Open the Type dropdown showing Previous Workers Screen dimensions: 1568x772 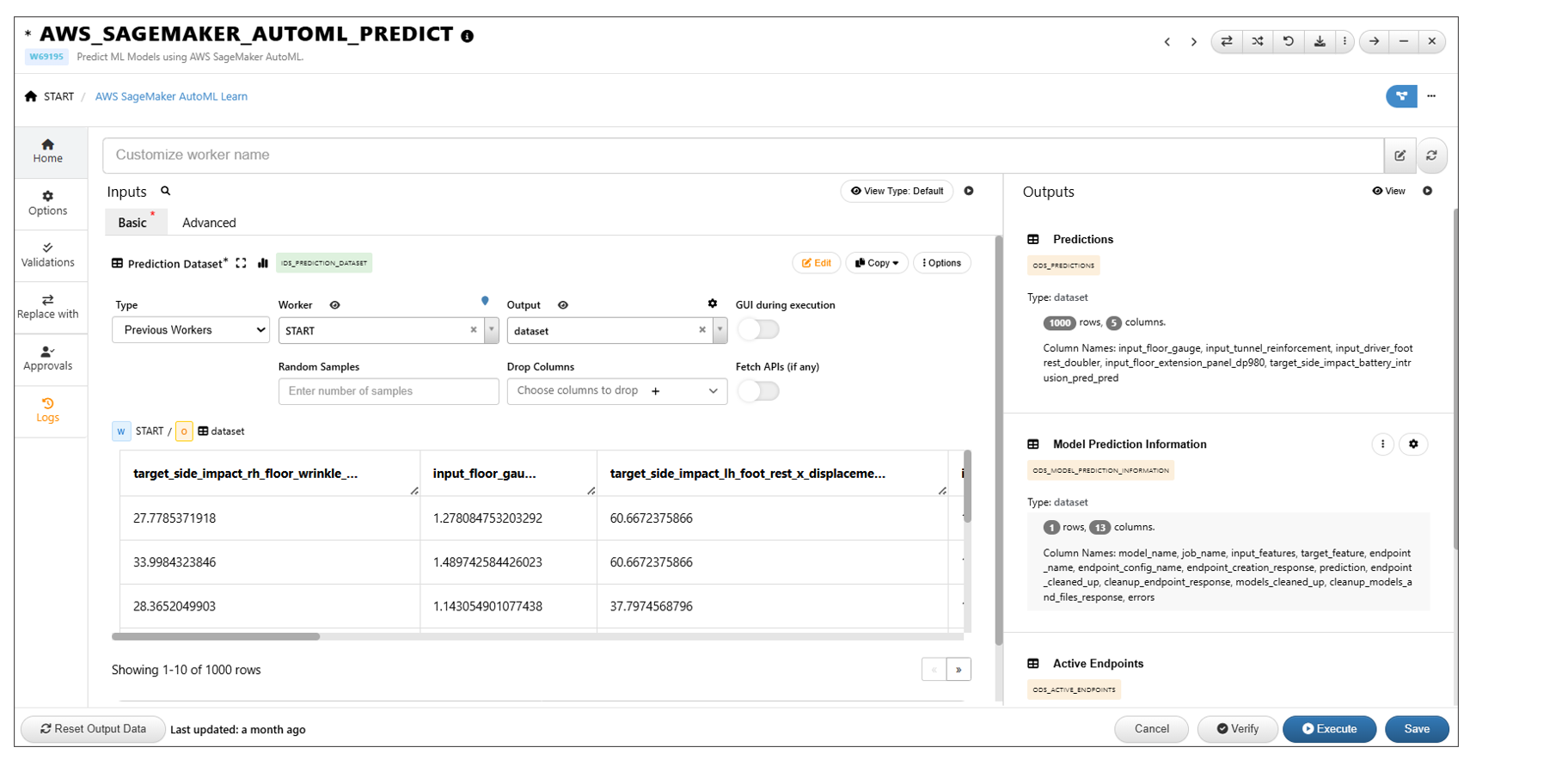pyautogui.click(x=191, y=330)
